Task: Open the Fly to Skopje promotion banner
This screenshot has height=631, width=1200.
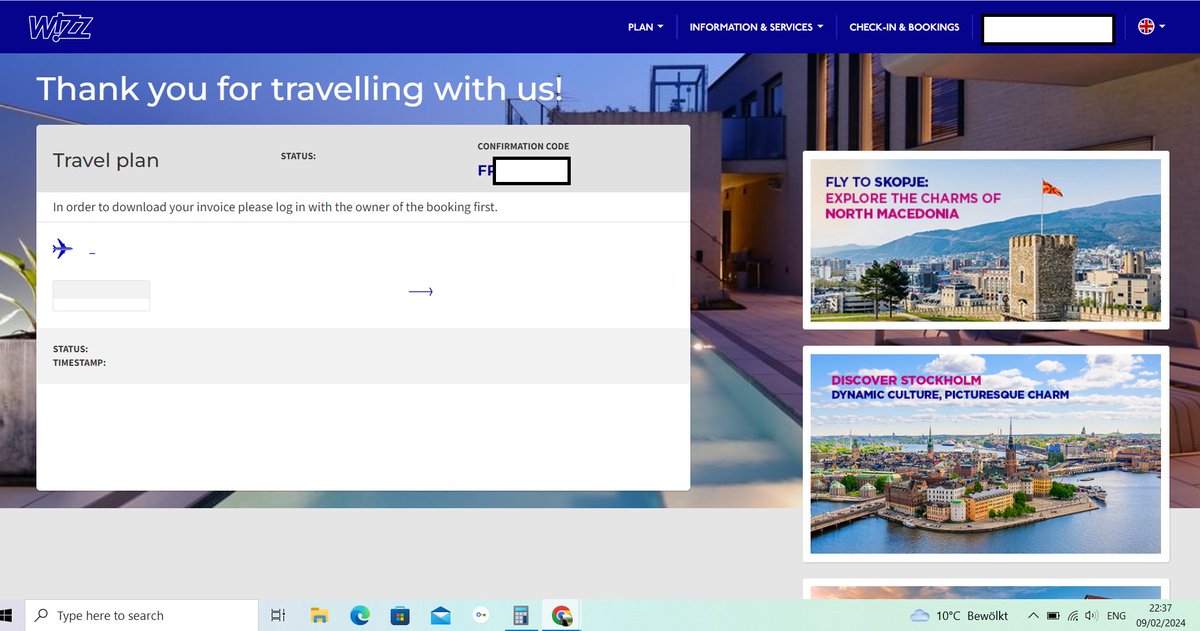Action: point(985,240)
